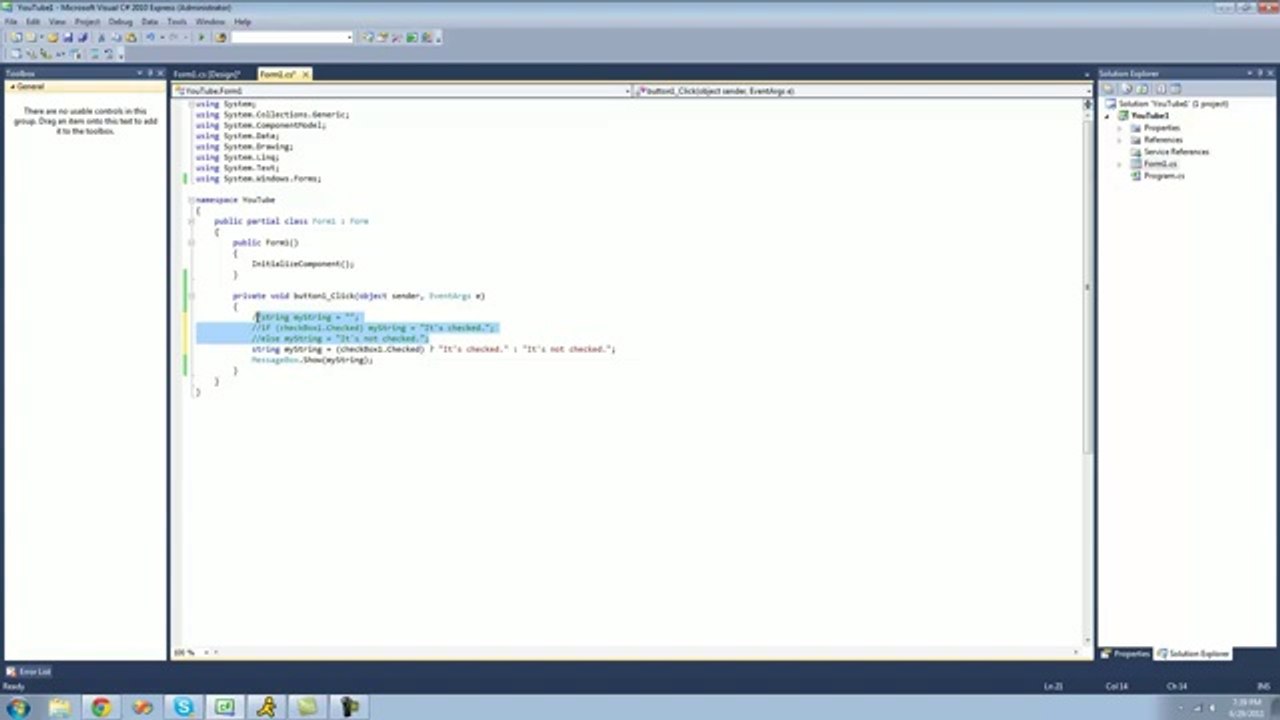Click the InitializeComponent(); code line

[x=302, y=264]
